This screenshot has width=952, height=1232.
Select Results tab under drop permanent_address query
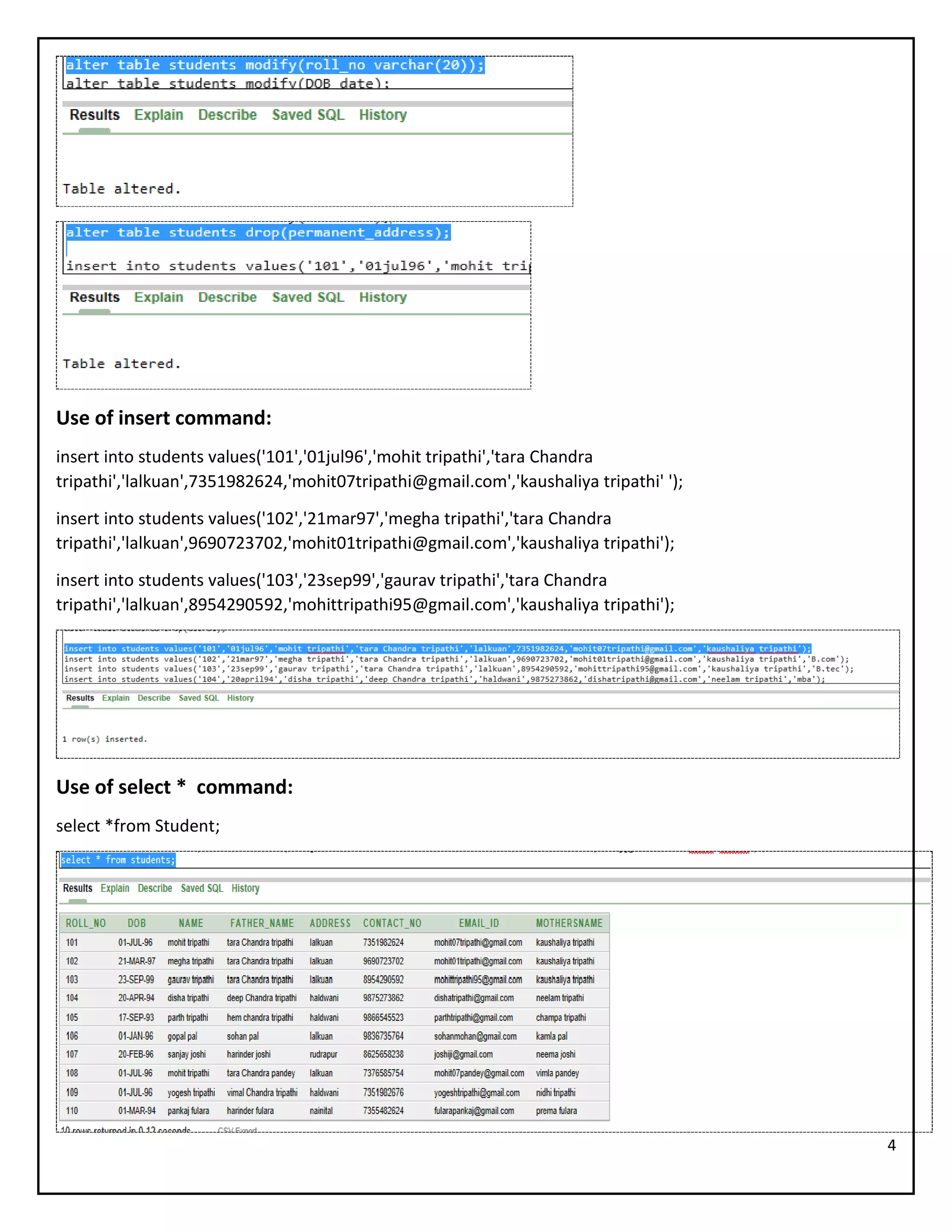[x=95, y=297]
